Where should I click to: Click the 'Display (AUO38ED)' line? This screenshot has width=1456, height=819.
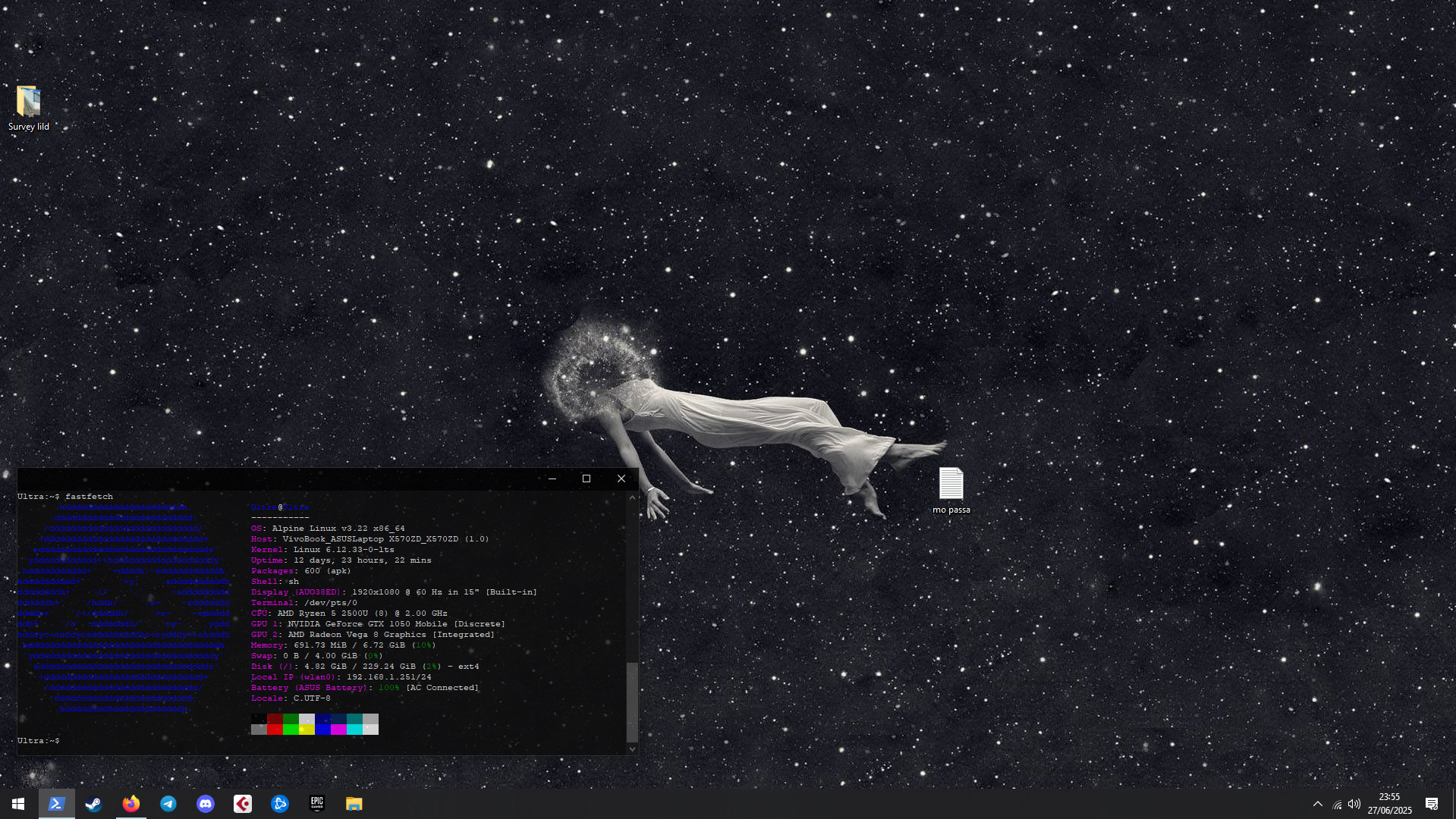pos(394,592)
